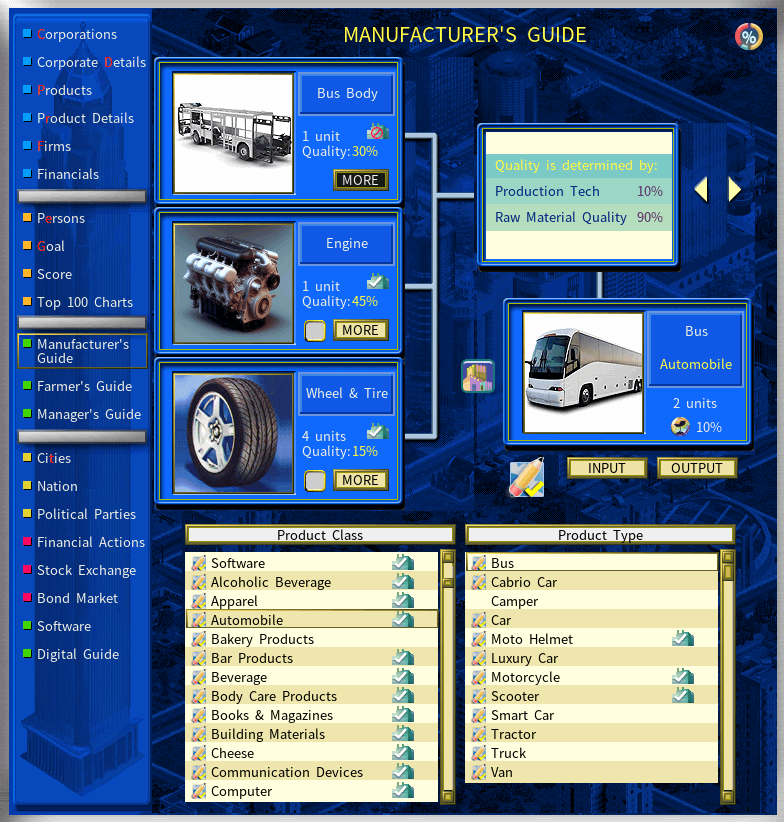This screenshot has height=822, width=784.
Task: Open Farmer's Guide from the sidebar
Action: click(84, 386)
